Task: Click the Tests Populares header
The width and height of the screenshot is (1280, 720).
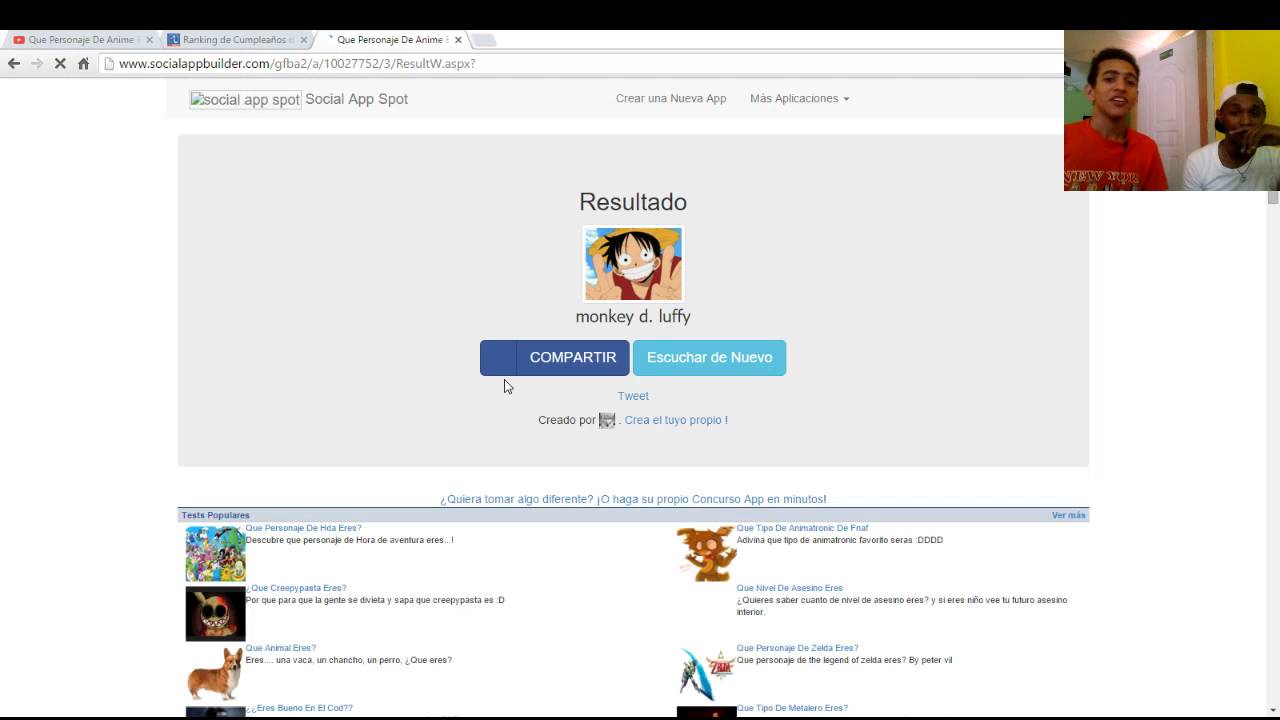Action: coord(215,515)
